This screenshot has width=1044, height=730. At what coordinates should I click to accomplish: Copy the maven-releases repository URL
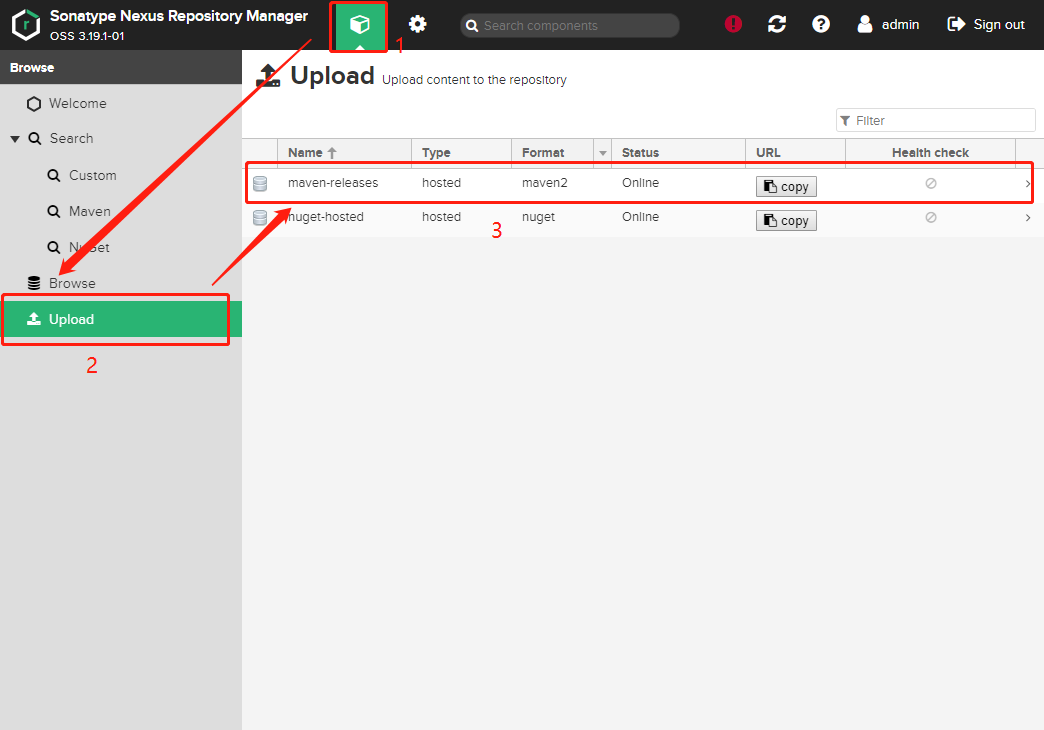786,187
